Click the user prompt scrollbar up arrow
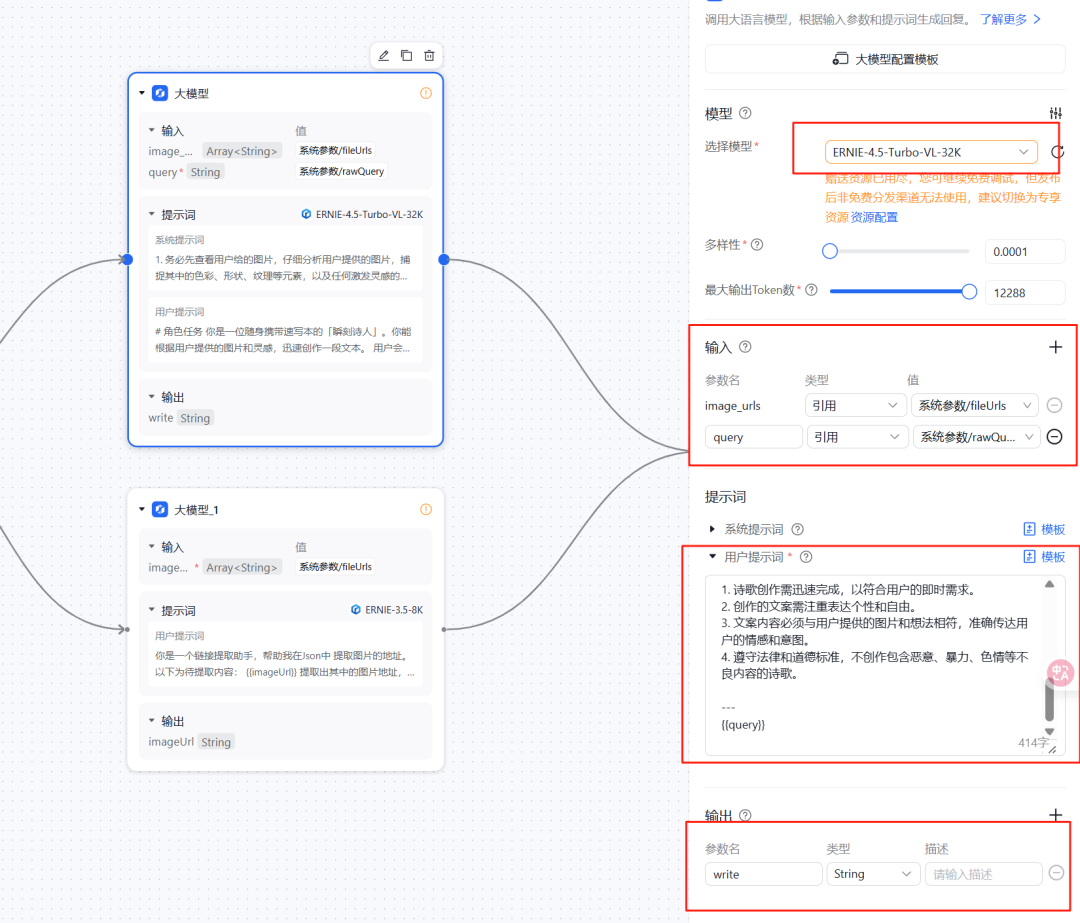Viewport: 1080px width, 923px height. click(1049, 584)
